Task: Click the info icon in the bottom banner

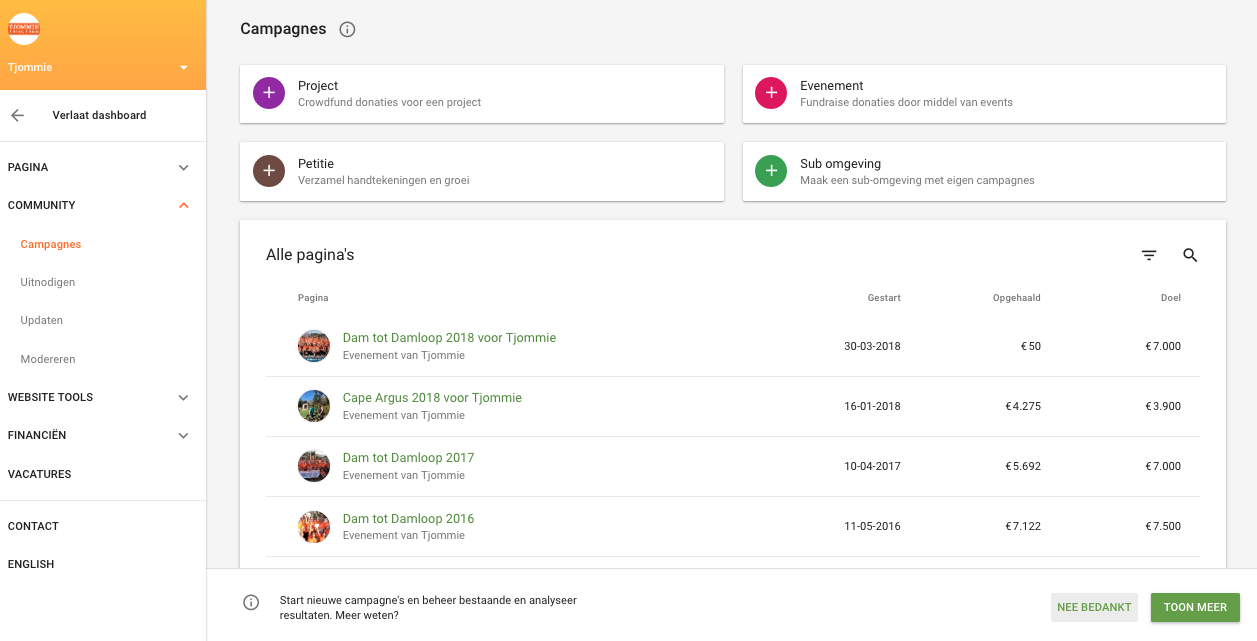Action: point(251,602)
